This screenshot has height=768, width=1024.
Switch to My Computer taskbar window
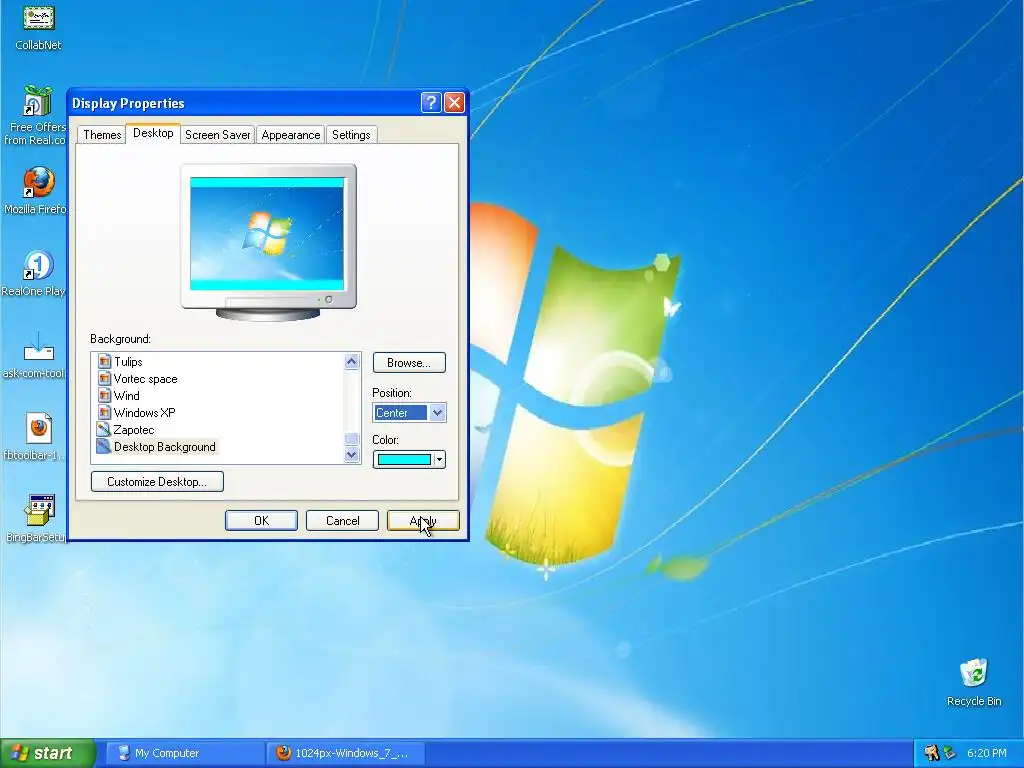click(185, 753)
